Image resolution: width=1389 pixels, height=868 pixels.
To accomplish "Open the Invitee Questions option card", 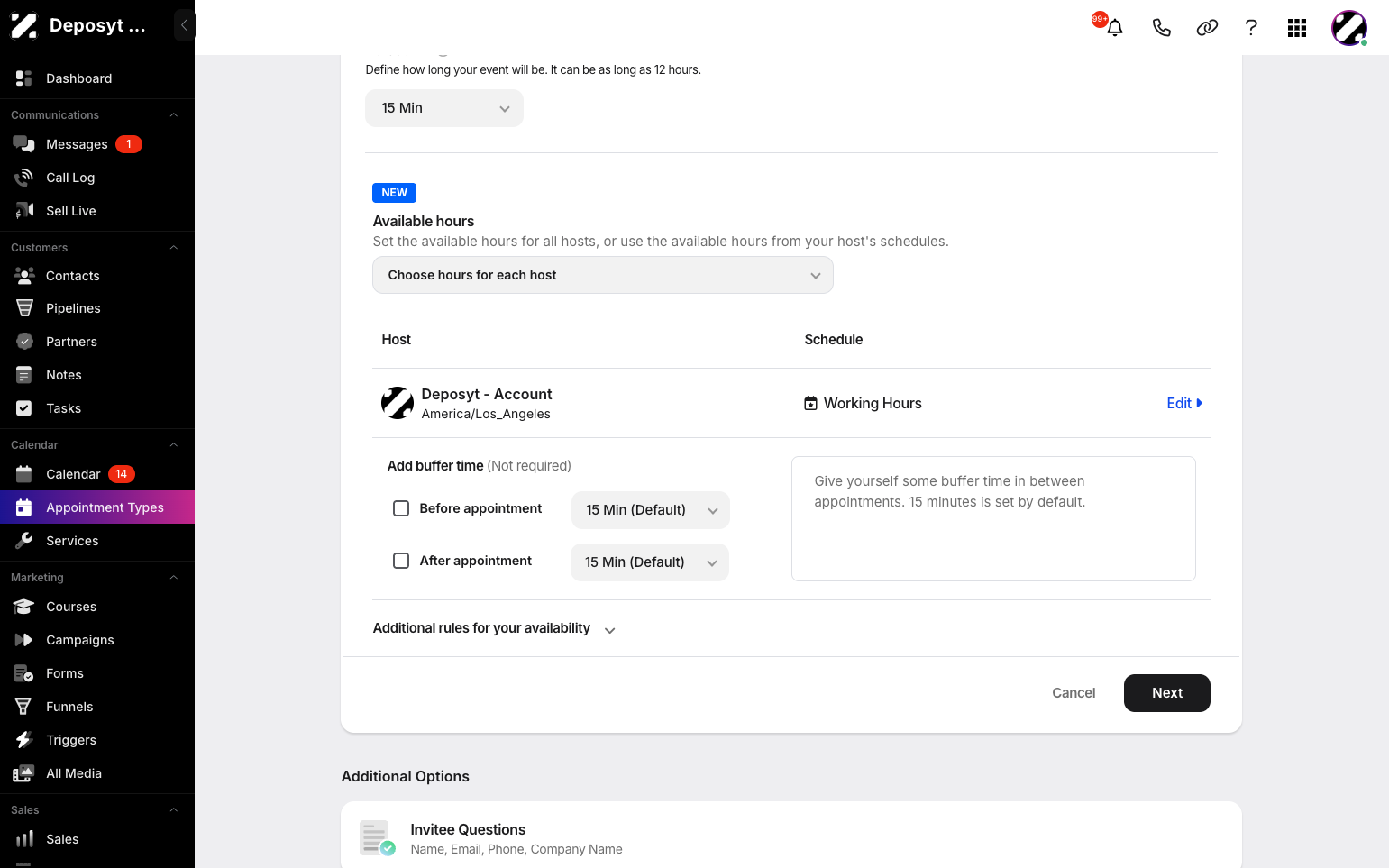I will (791, 836).
